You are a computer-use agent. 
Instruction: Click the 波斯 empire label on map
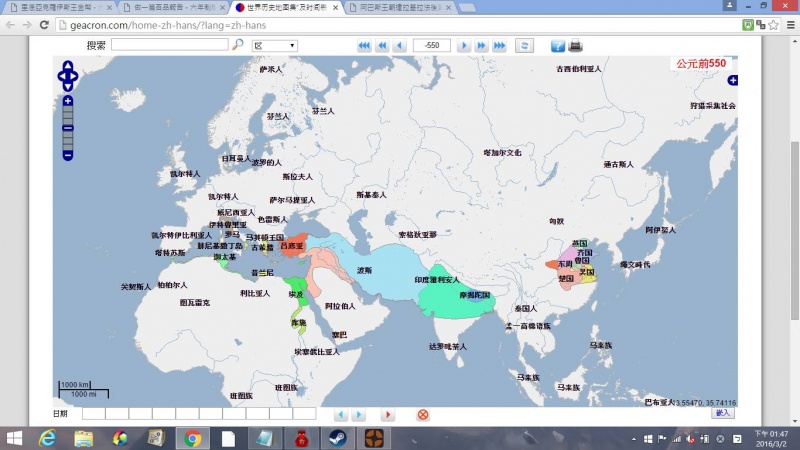364,270
